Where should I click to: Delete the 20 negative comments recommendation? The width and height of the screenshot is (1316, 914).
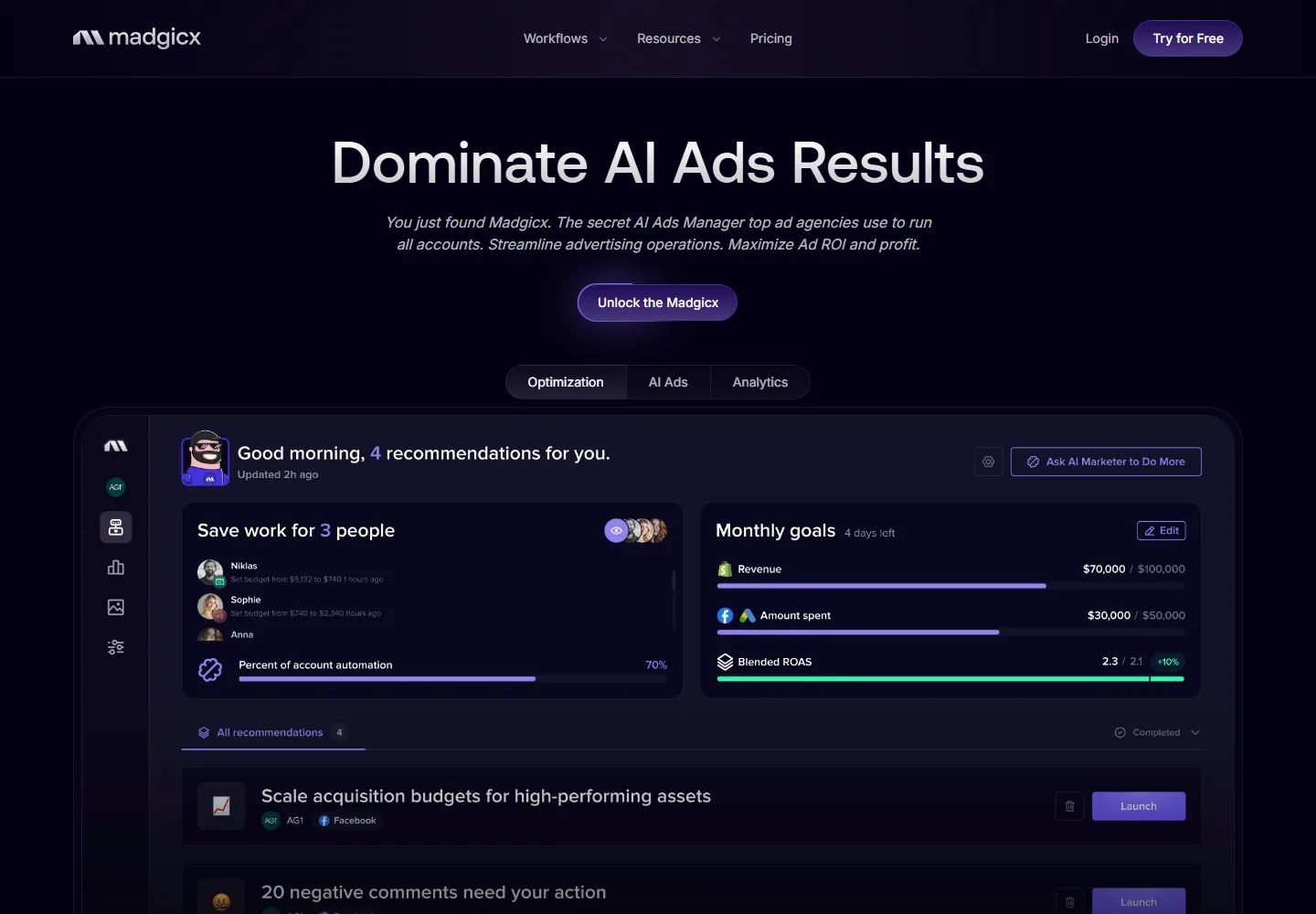point(1069,902)
